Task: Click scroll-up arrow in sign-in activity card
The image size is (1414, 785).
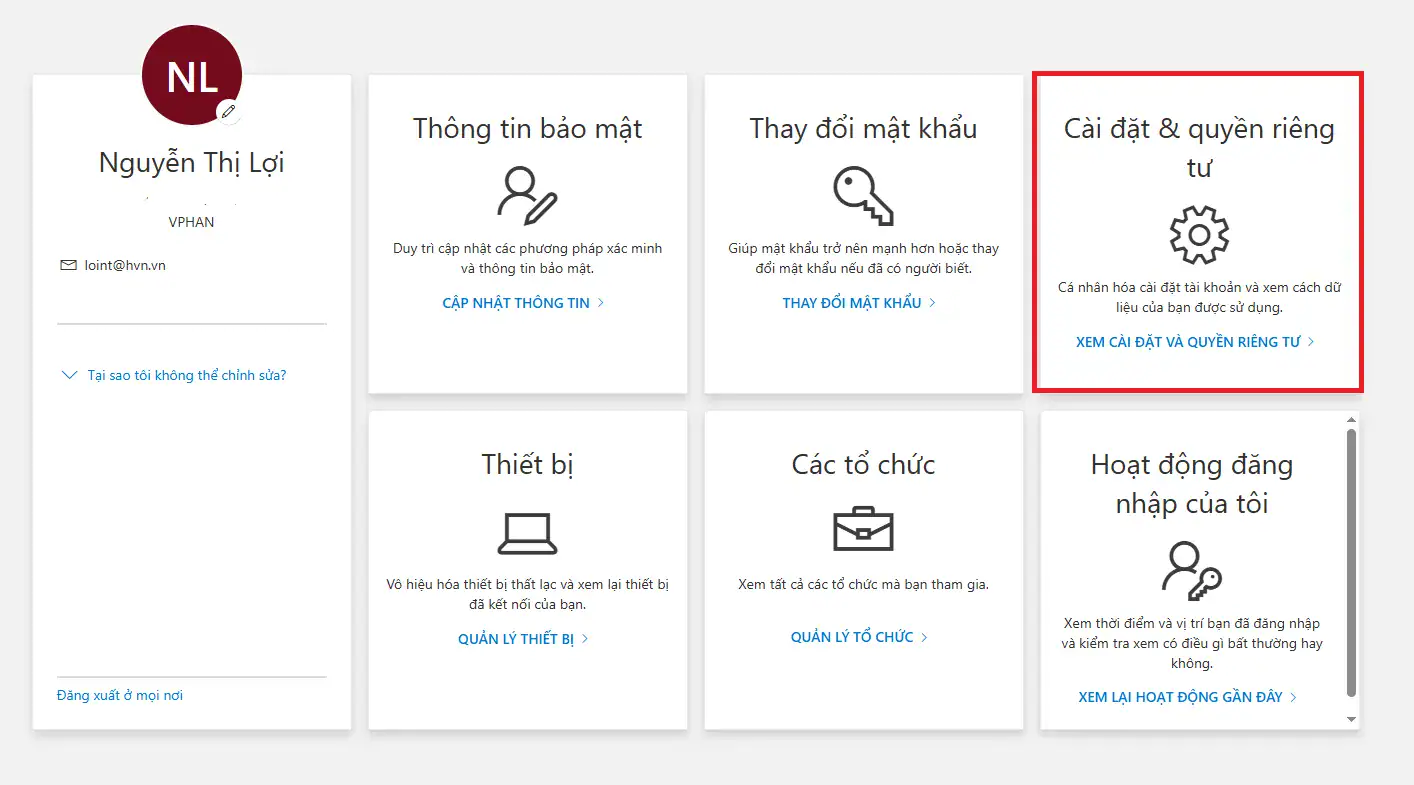Action: pos(1351,420)
